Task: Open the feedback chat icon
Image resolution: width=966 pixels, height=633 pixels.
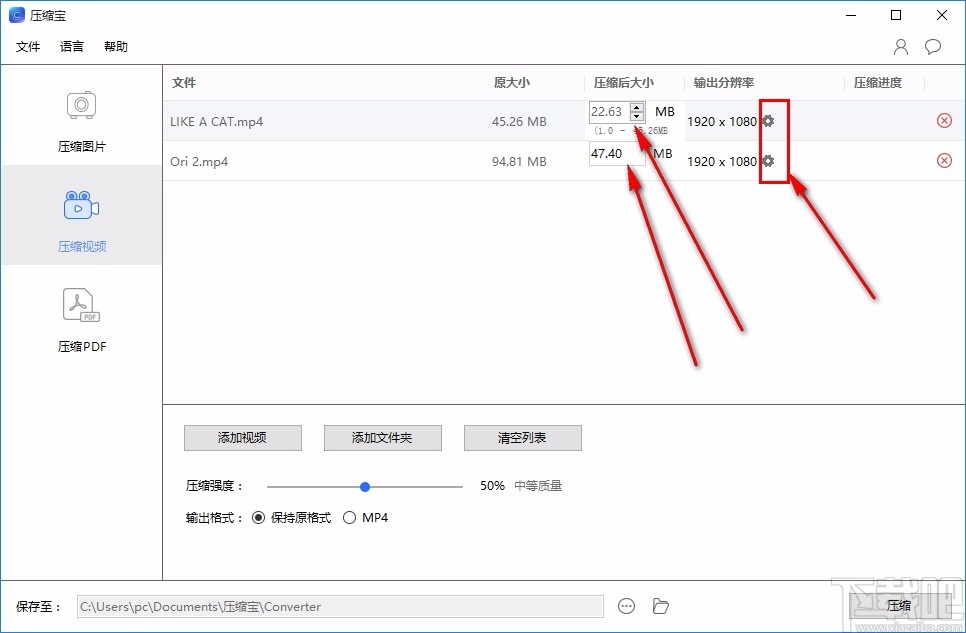Action: [x=933, y=46]
